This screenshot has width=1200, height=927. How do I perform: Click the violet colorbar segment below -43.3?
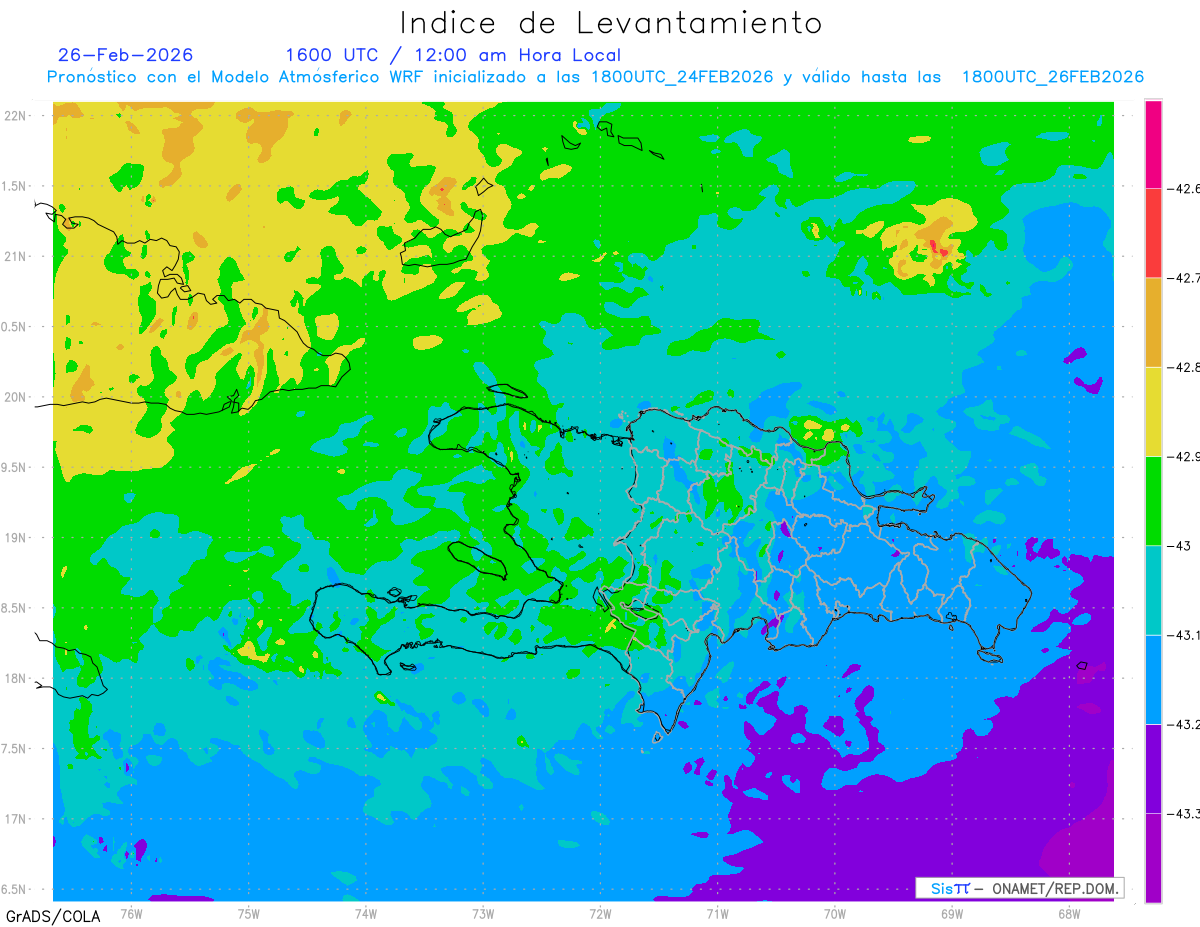click(1153, 857)
